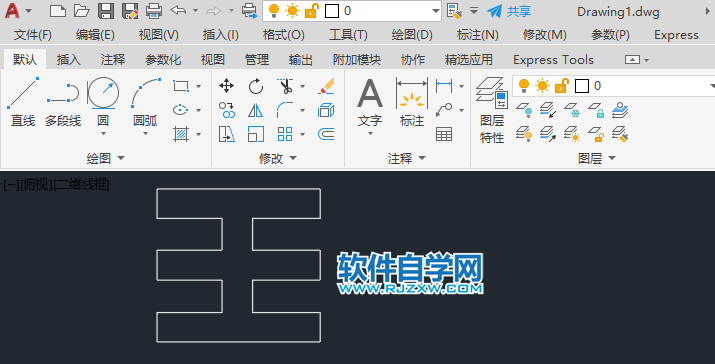Select the Polyline (多段线) tool

pyautogui.click(x=63, y=102)
